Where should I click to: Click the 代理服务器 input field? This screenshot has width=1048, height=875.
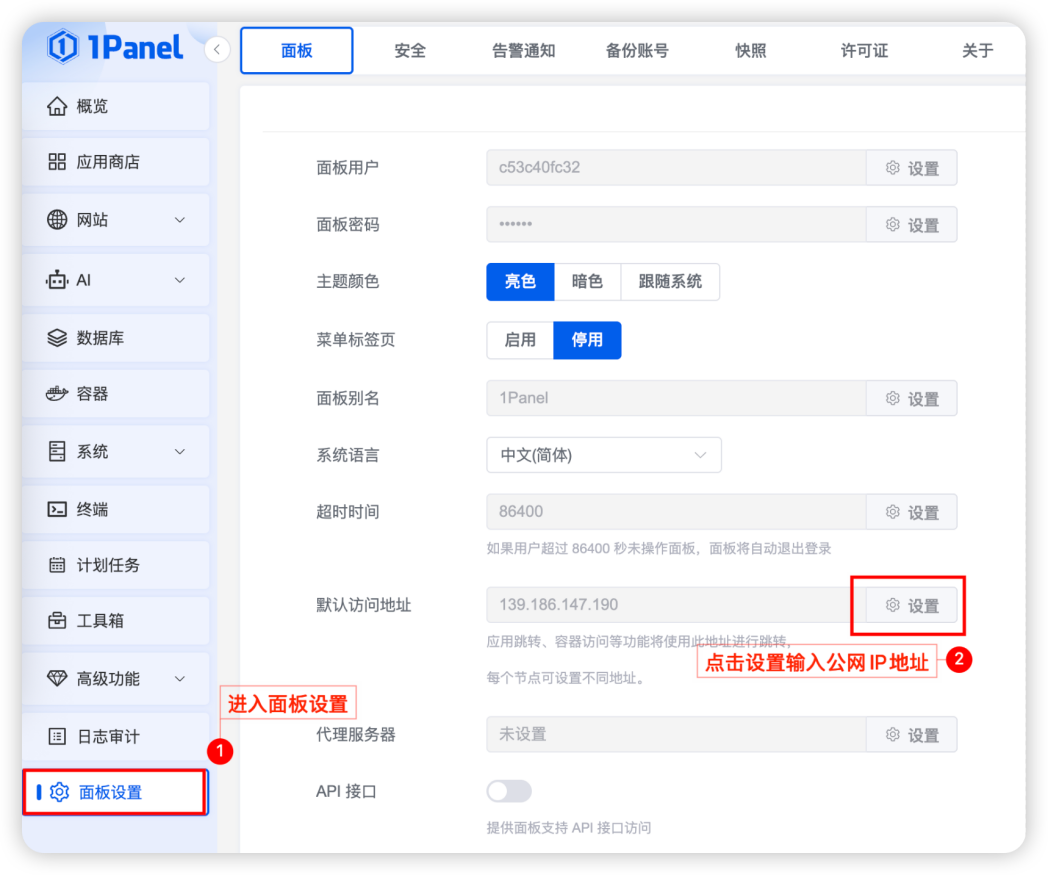click(675, 734)
